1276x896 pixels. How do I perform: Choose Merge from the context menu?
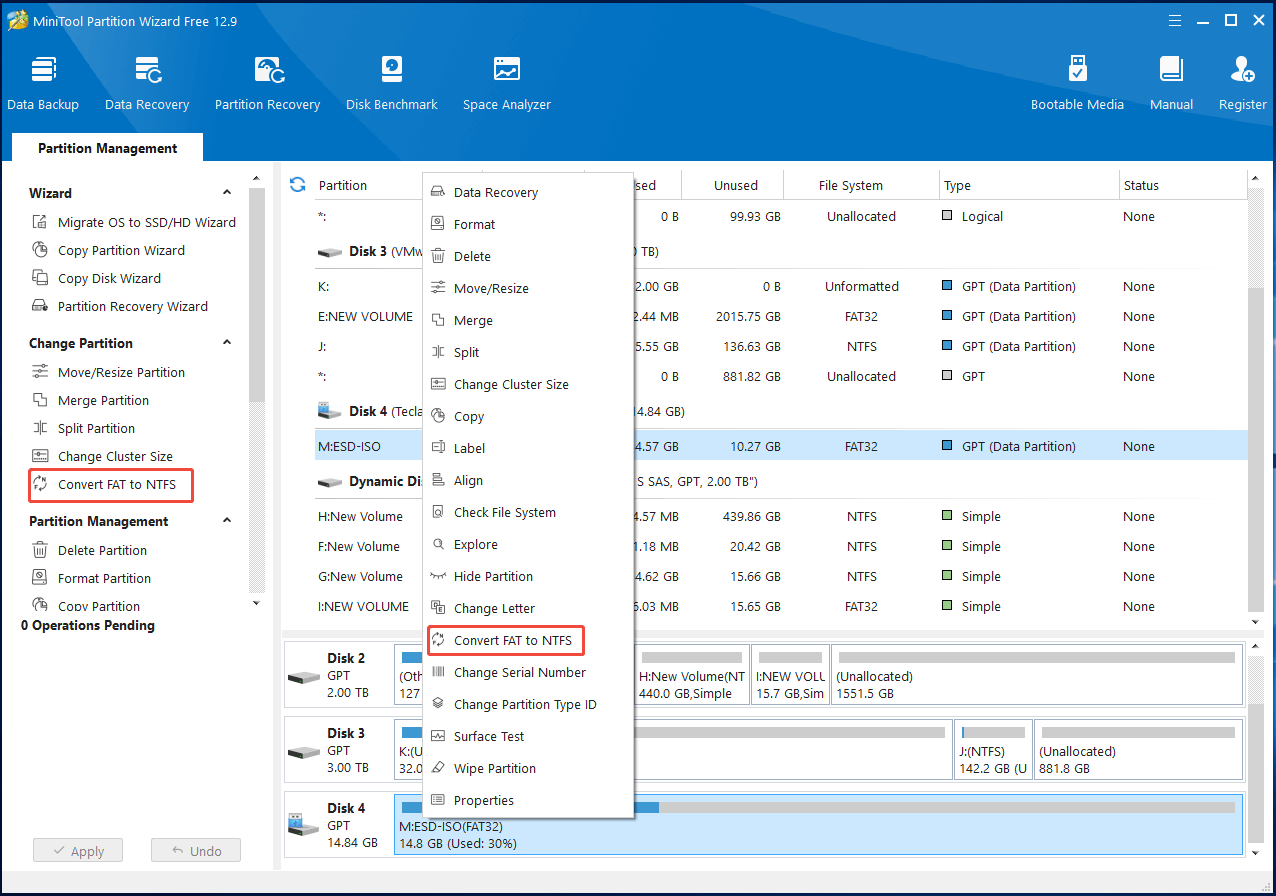click(528, 321)
